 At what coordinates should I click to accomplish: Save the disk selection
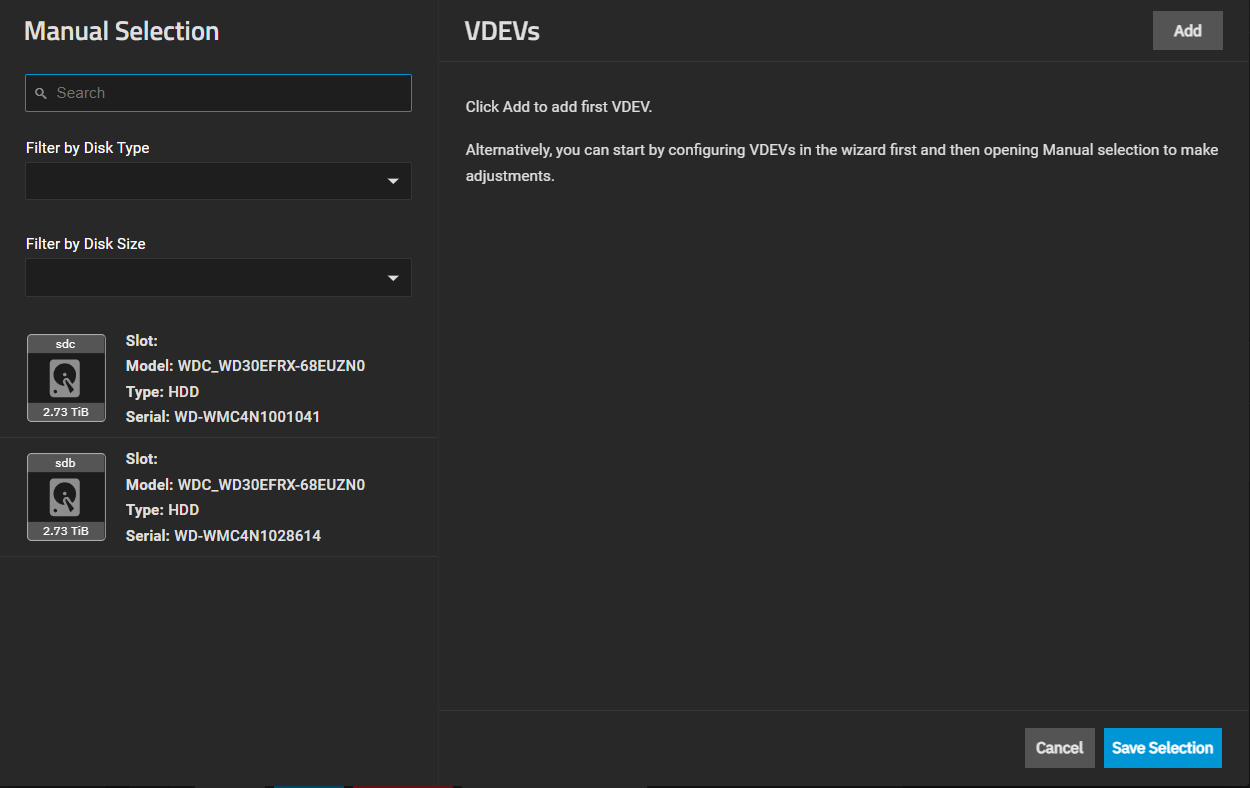click(1162, 748)
